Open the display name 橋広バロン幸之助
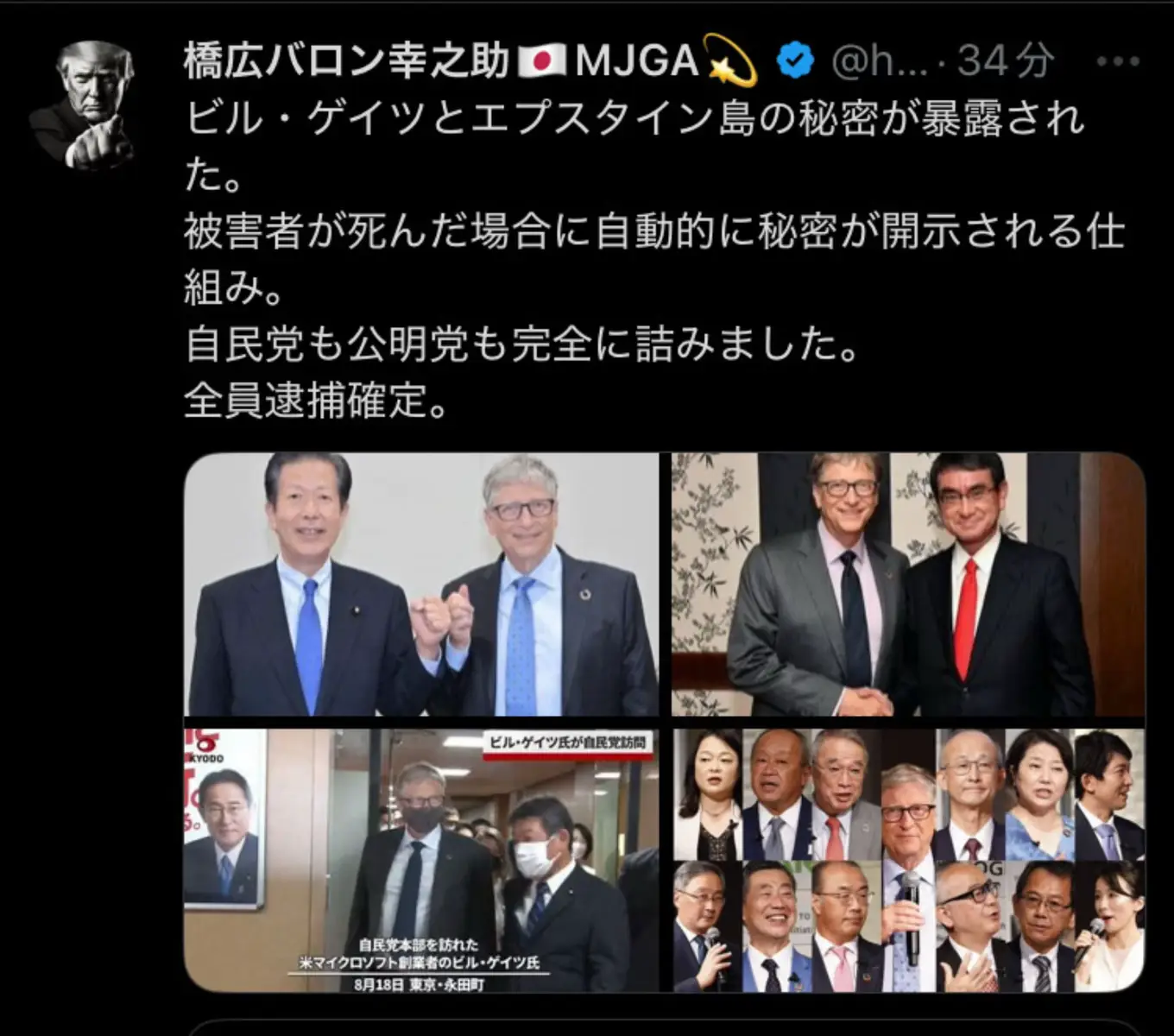1174x1036 pixels. click(347, 60)
